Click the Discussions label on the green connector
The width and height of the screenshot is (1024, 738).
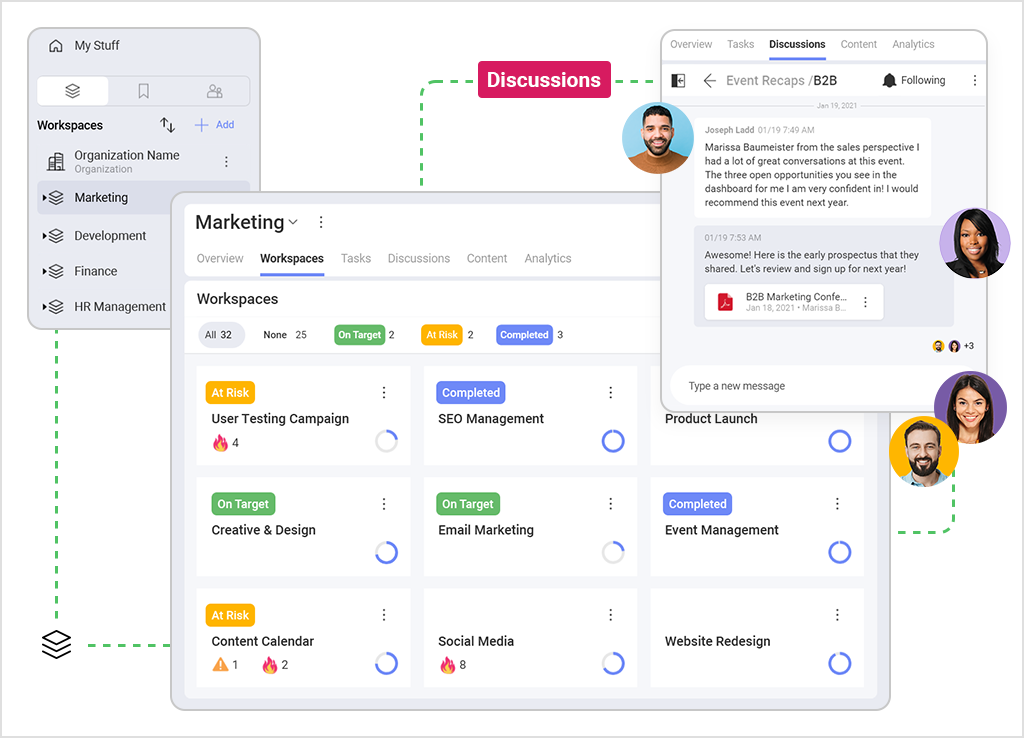544,78
